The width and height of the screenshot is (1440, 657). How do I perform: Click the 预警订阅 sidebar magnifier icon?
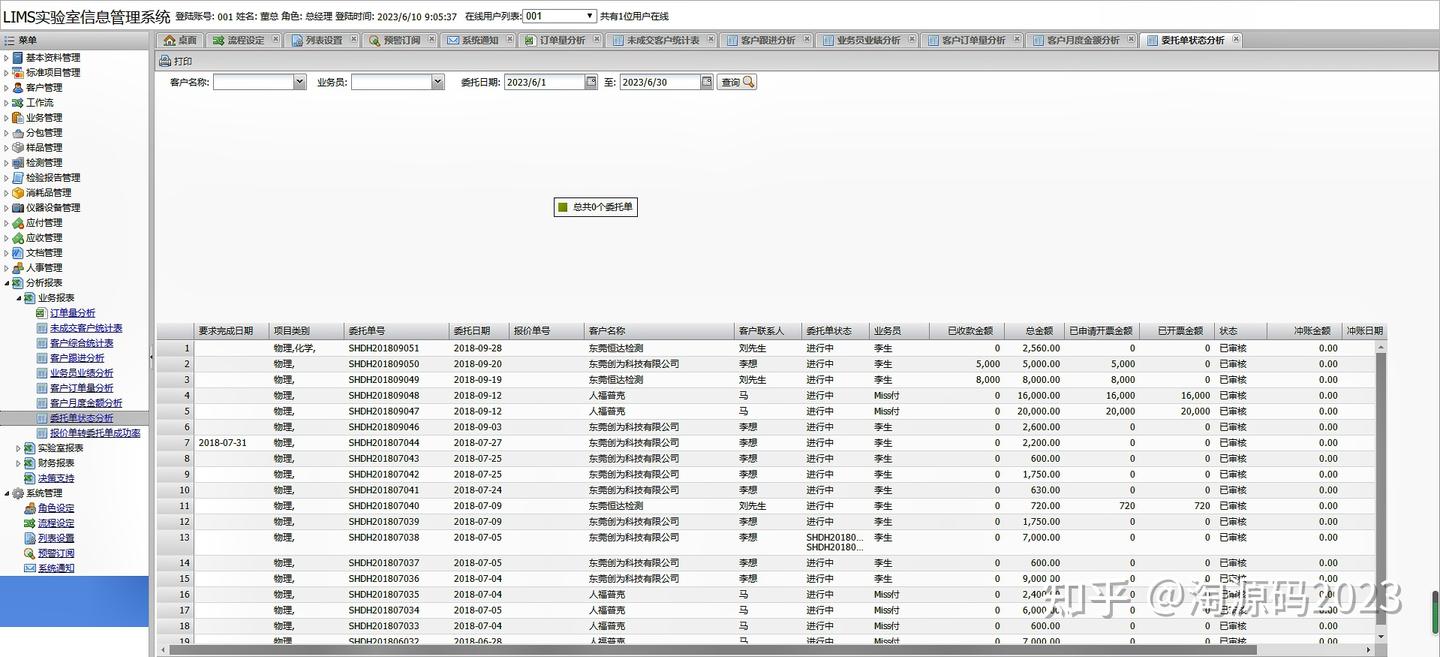(x=30, y=553)
